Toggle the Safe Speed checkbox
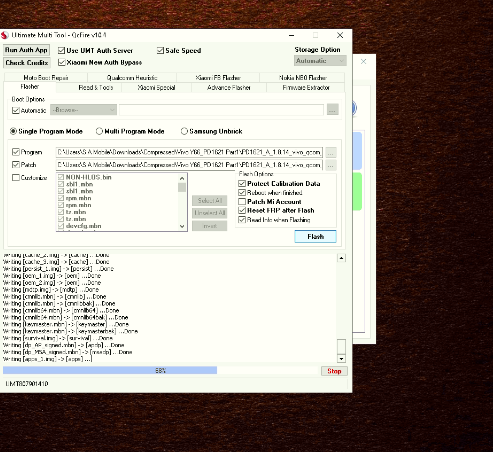The image size is (493, 452). [160, 51]
